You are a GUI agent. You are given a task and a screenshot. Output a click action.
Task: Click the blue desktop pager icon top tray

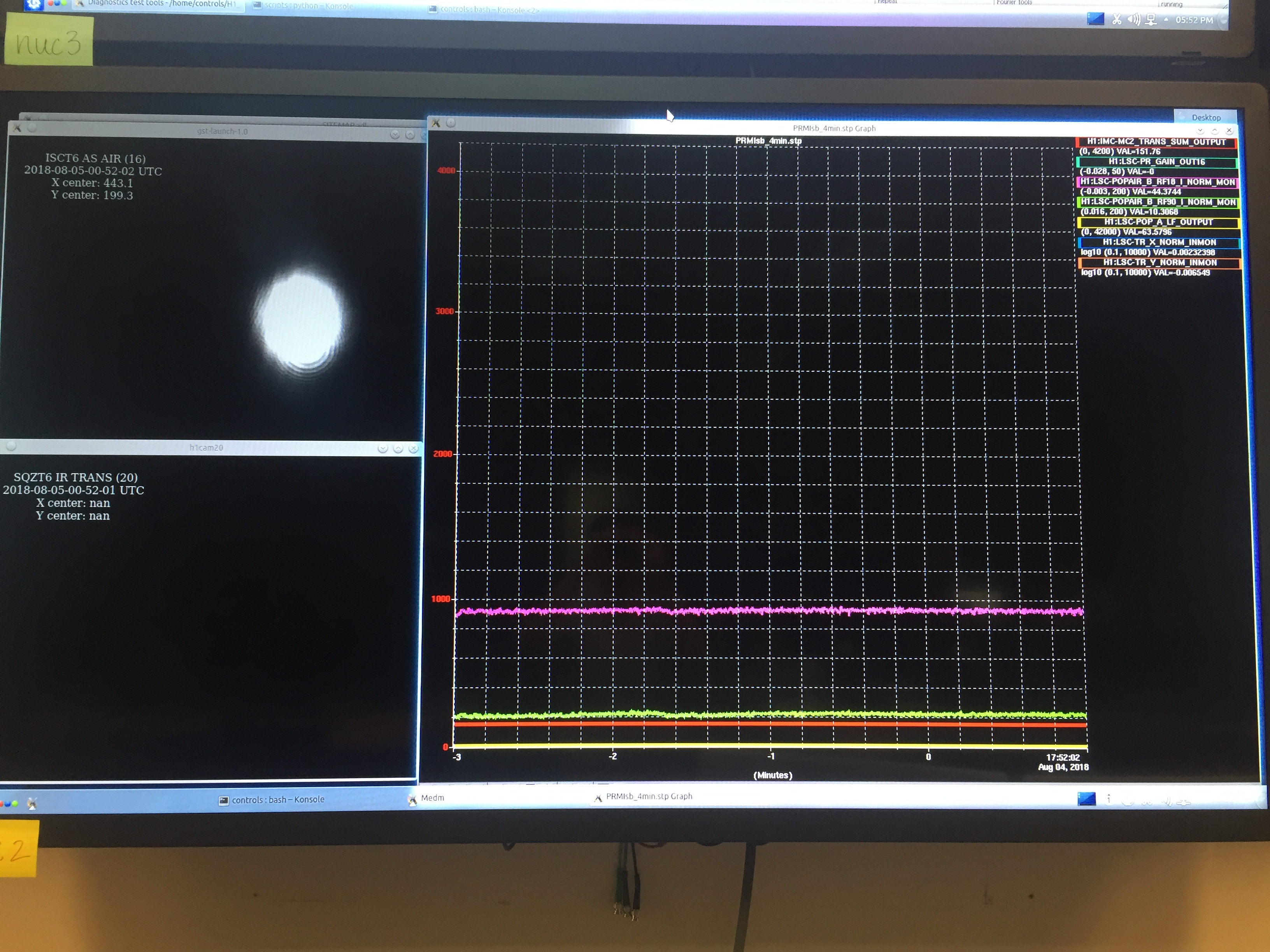click(1095, 19)
